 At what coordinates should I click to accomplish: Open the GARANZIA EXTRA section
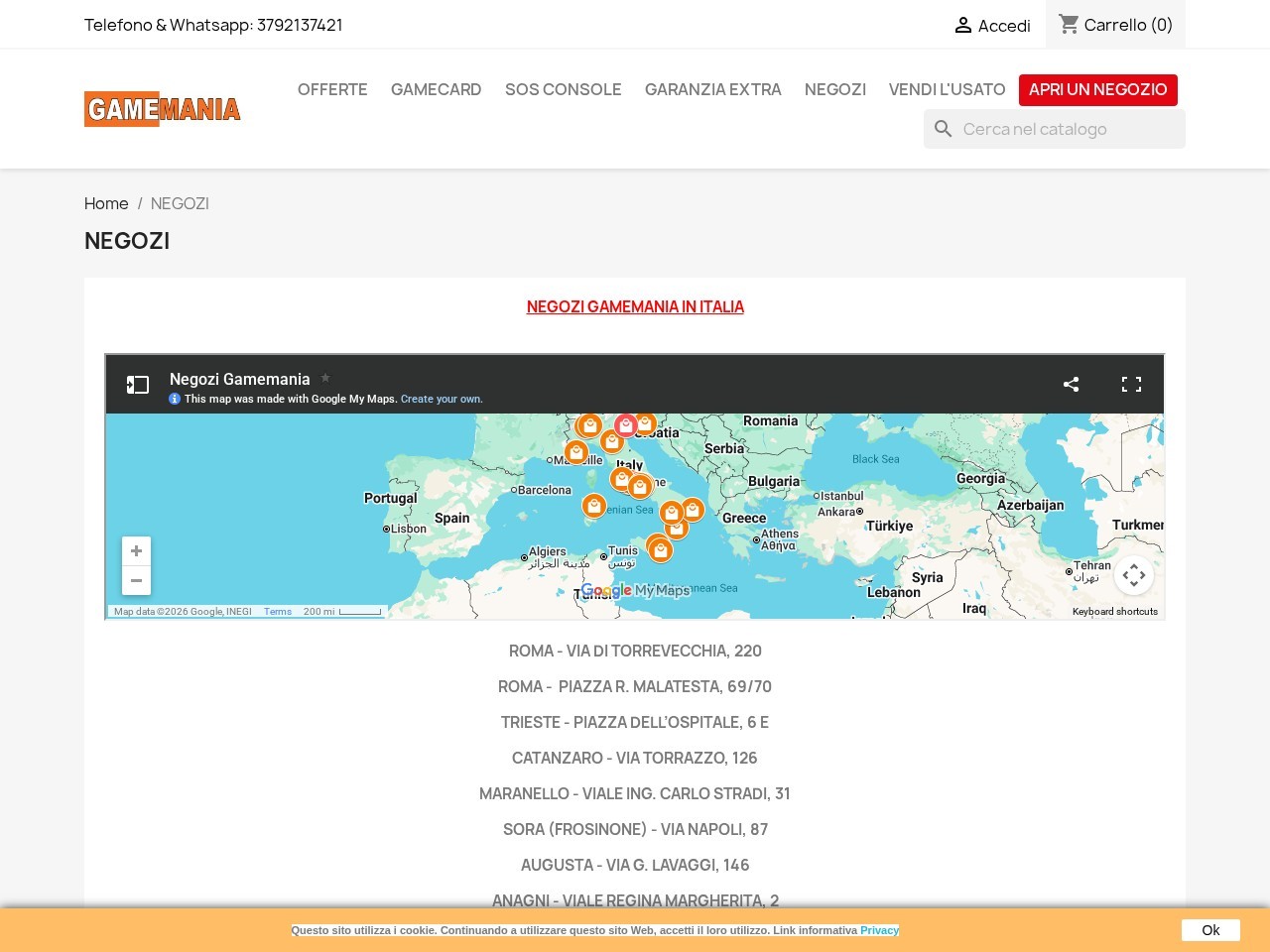712,89
